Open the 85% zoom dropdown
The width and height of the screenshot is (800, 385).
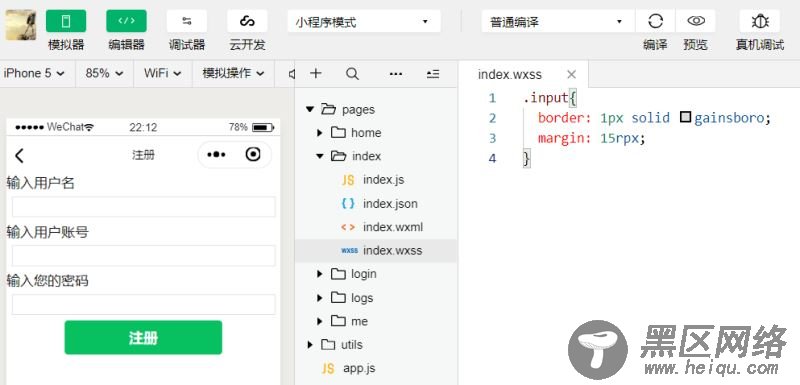tap(105, 73)
